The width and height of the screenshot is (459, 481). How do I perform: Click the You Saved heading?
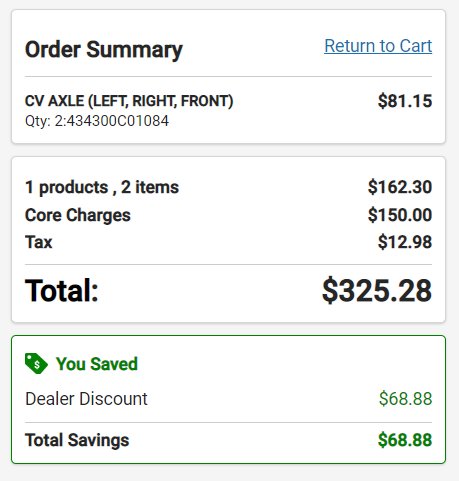[97, 364]
